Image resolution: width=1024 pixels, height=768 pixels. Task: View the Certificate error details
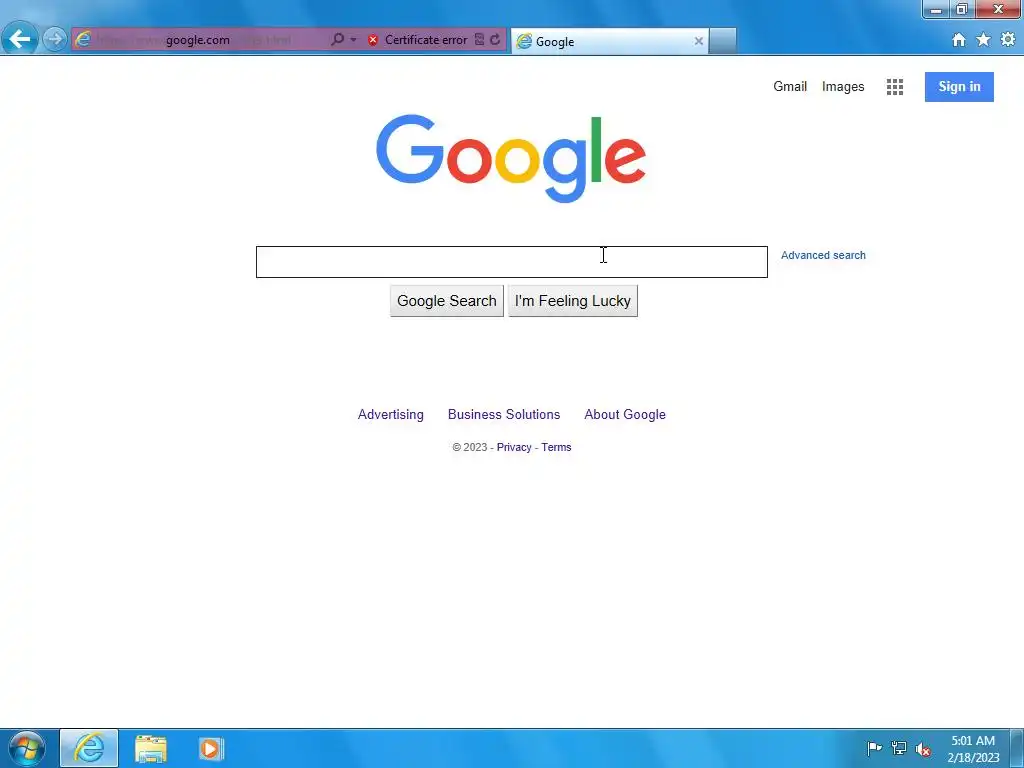pyautogui.click(x=426, y=40)
